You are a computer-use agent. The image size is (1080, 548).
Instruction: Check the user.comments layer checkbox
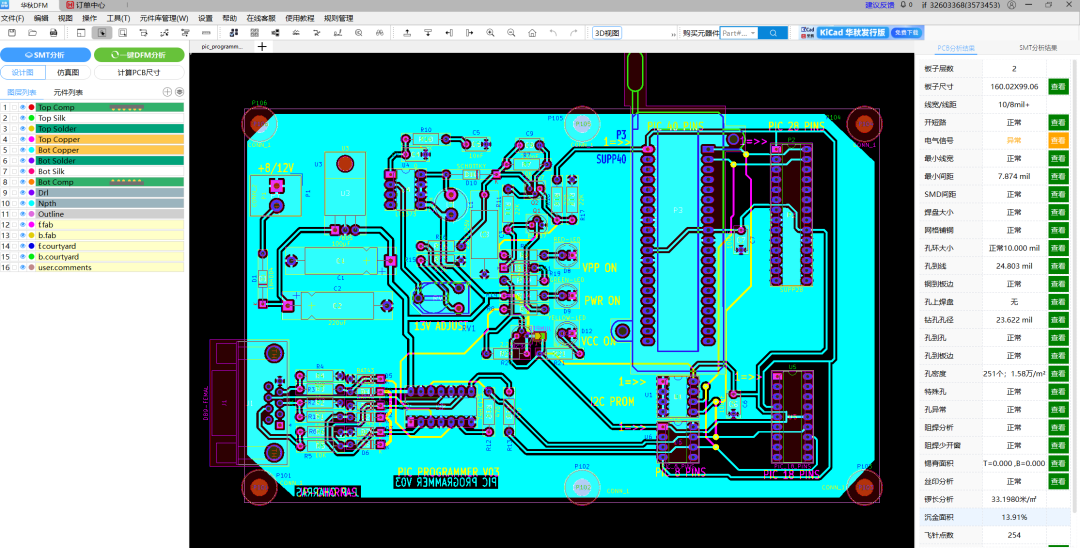coord(14,267)
